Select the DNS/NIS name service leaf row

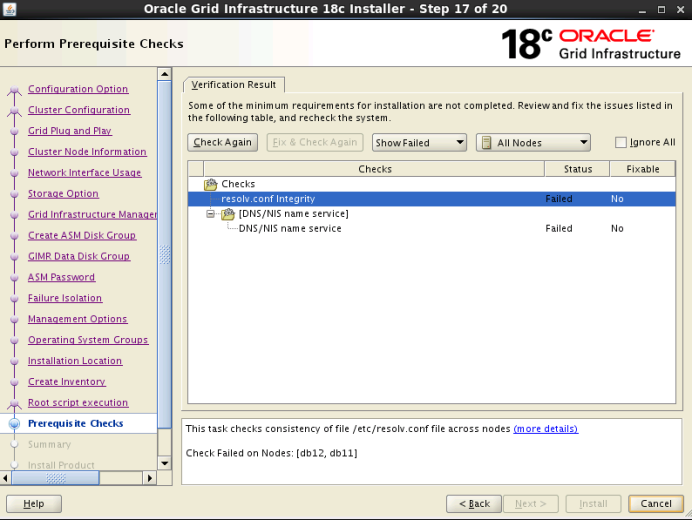point(432,229)
